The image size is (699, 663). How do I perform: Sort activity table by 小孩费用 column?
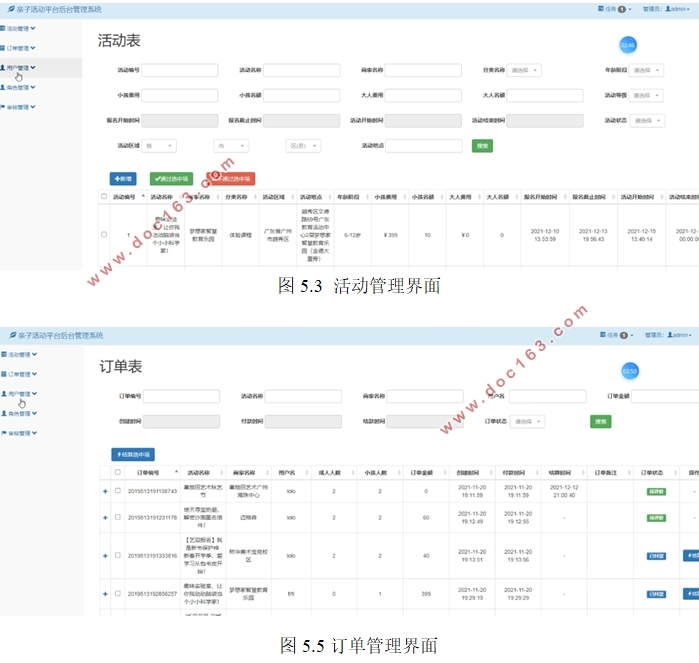pyautogui.click(x=390, y=197)
